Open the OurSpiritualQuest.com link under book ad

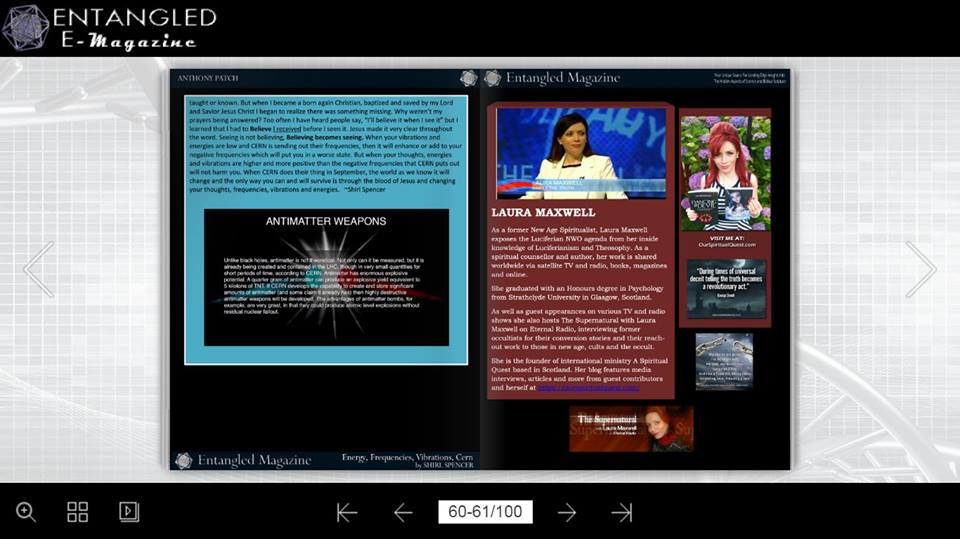[726, 244]
